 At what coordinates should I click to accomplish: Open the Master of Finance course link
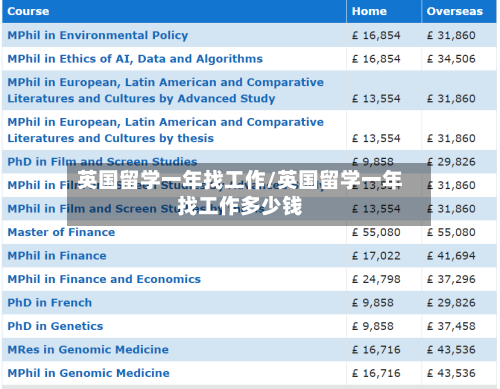pos(61,232)
